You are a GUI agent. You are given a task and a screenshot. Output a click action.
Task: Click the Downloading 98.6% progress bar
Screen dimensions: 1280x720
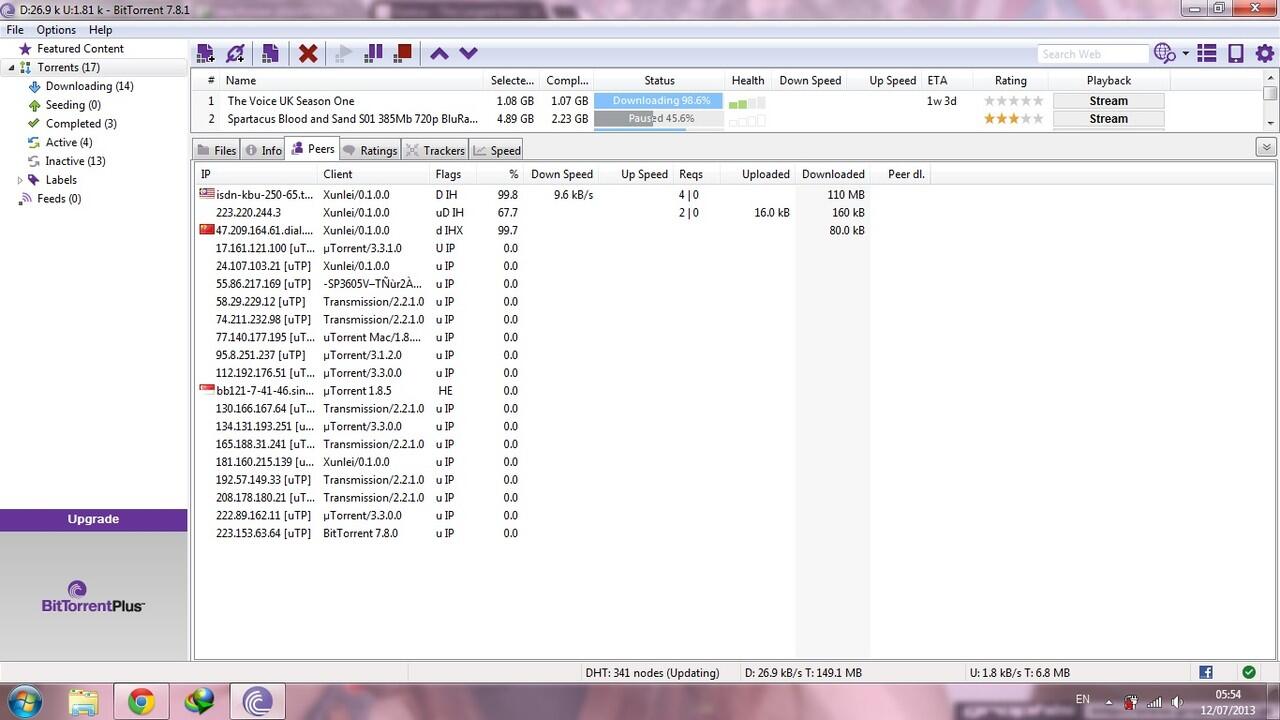(658, 101)
